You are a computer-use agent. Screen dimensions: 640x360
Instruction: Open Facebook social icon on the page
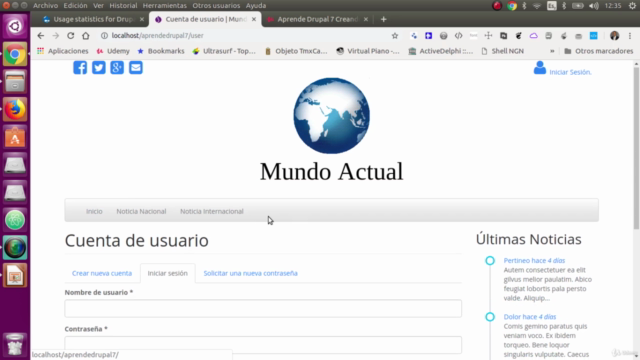80,67
